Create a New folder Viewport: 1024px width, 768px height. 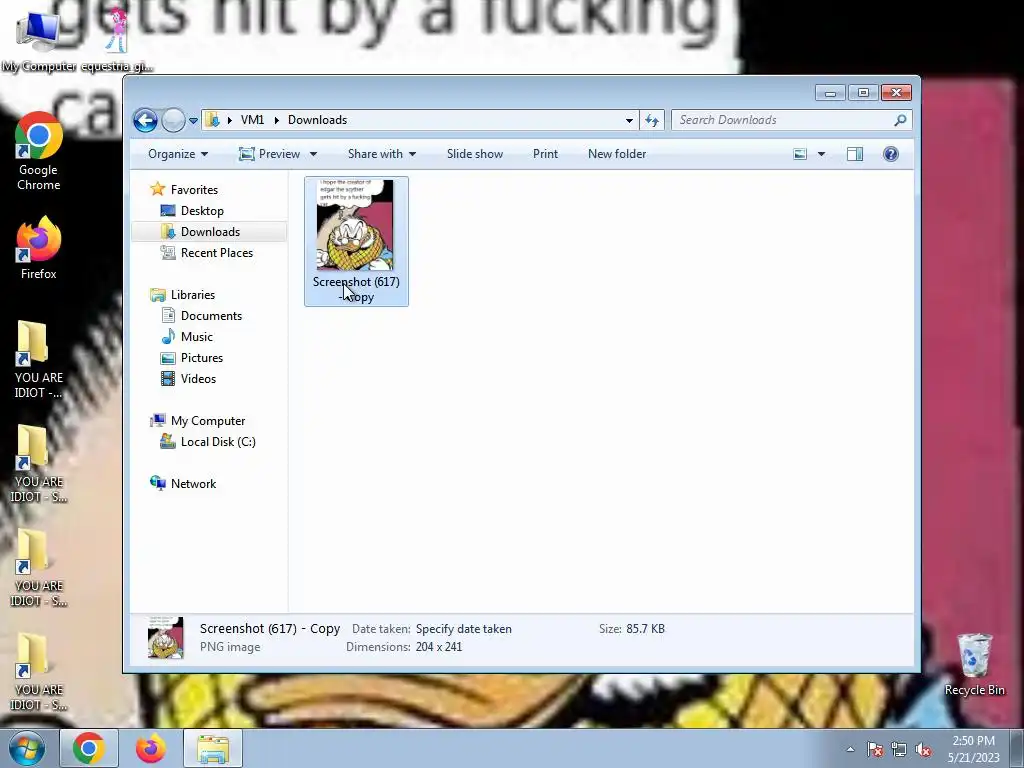tap(617, 154)
